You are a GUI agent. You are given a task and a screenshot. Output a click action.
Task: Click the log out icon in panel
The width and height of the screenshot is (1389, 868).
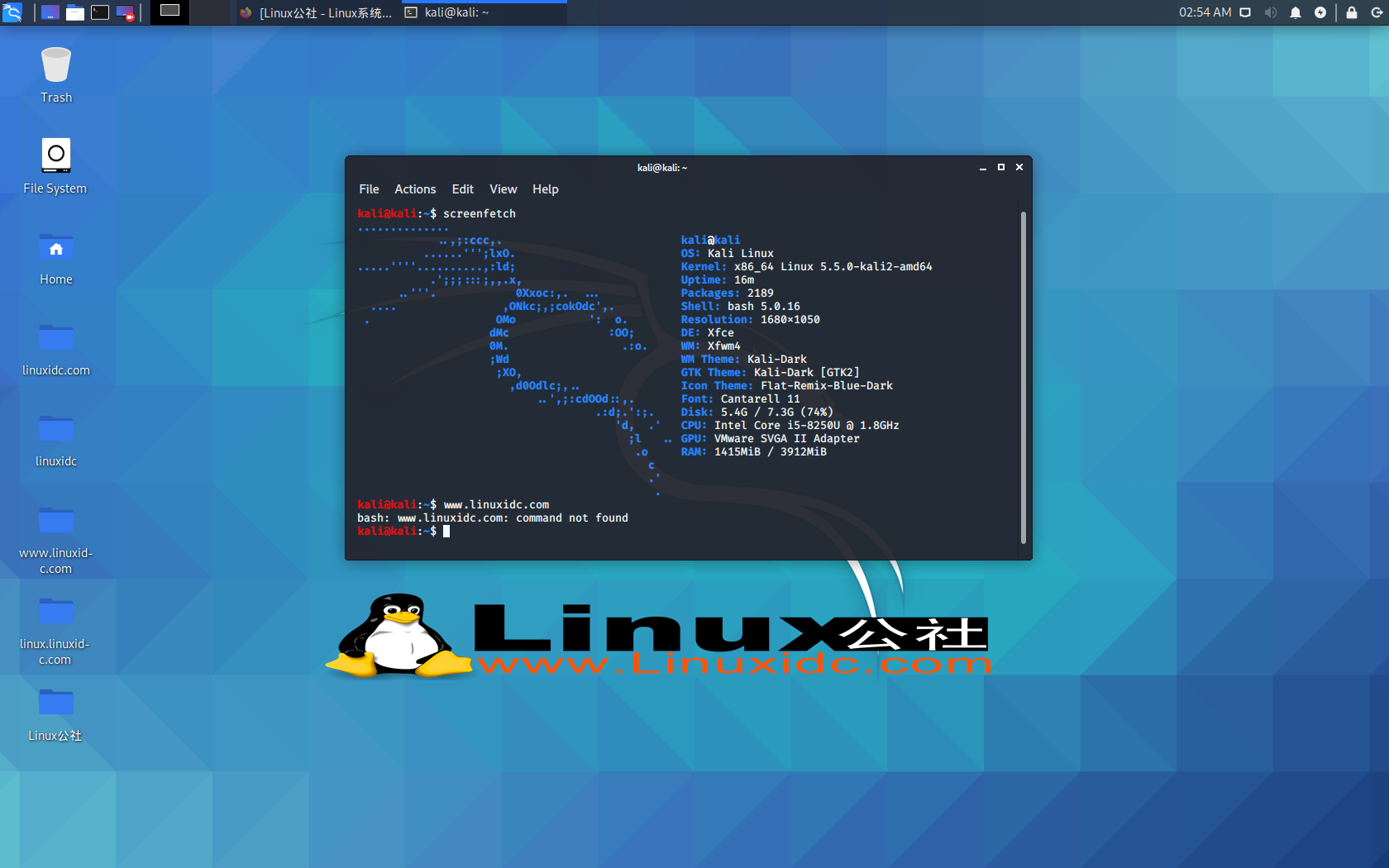click(x=1377, y=12)
